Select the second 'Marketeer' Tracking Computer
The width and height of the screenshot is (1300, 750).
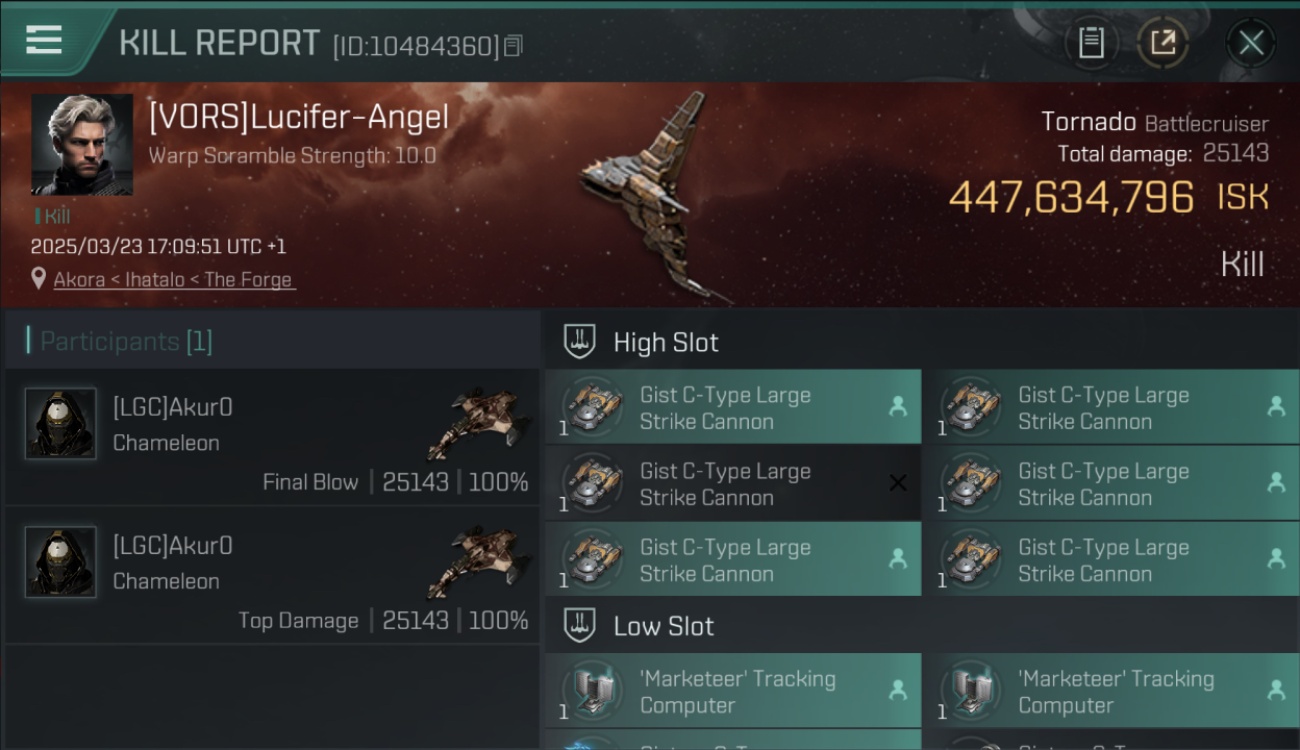(1112, 691)
